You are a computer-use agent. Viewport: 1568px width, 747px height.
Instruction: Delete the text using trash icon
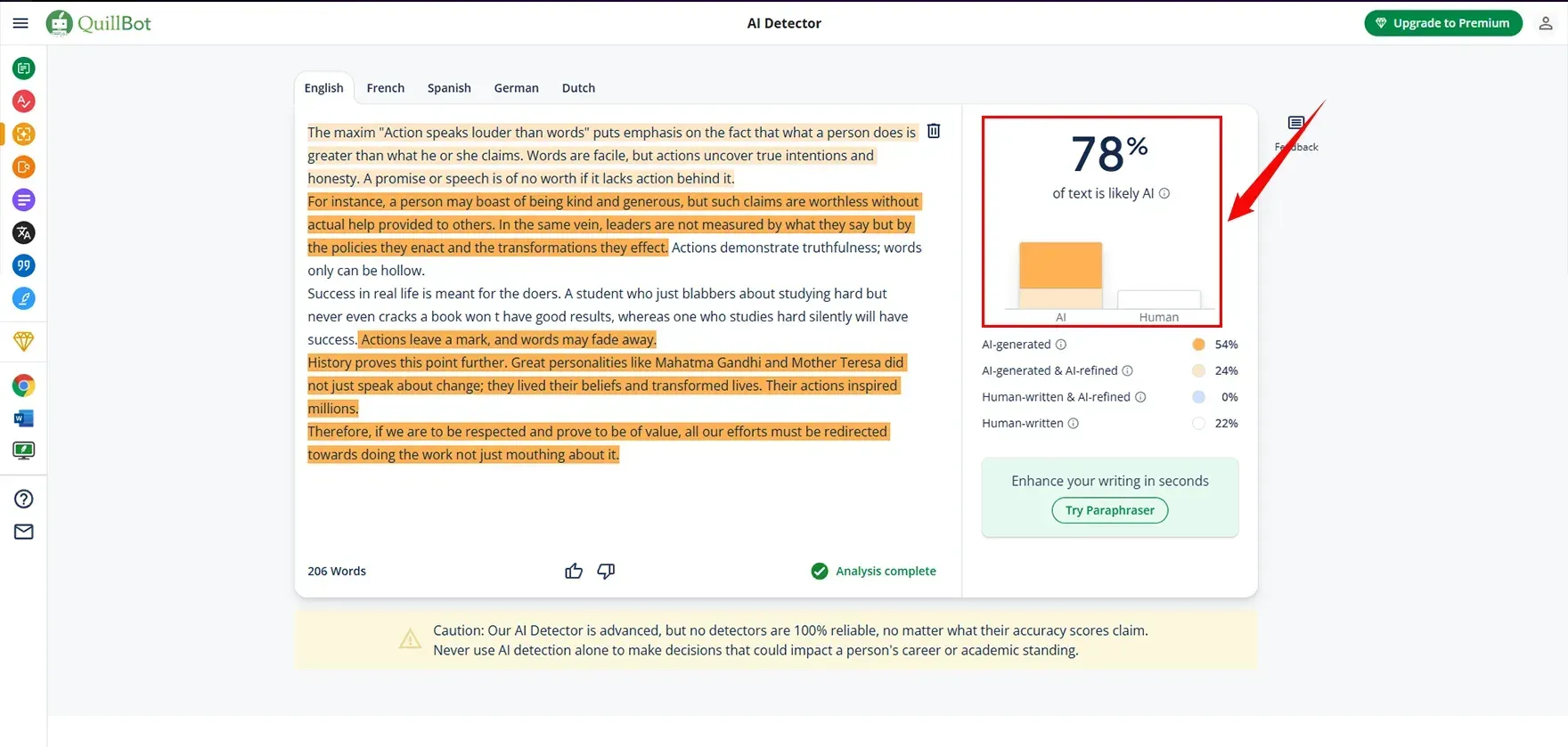tap(934, 131)
